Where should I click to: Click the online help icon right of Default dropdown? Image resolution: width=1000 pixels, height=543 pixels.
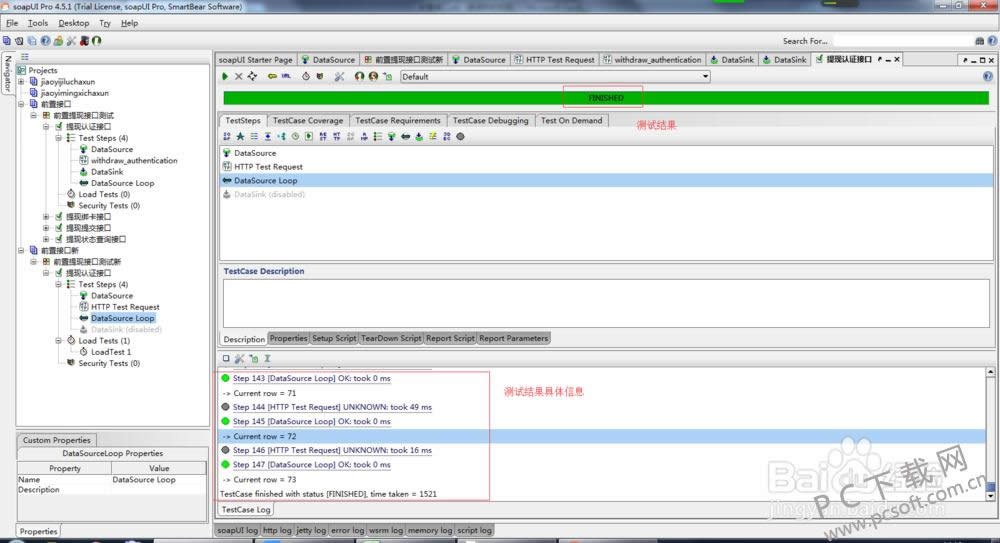987,76
